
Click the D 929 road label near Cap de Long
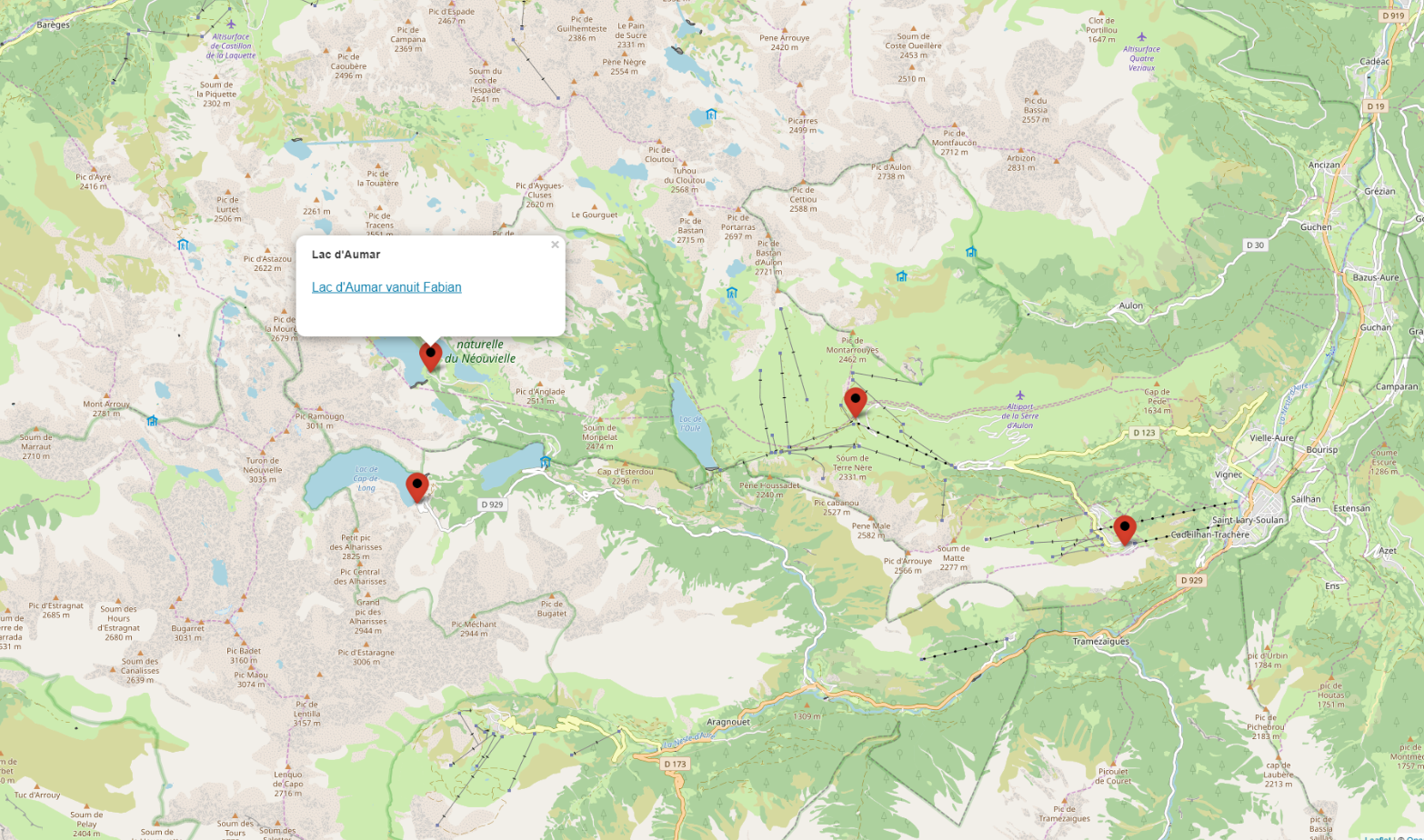click(492, 505)
